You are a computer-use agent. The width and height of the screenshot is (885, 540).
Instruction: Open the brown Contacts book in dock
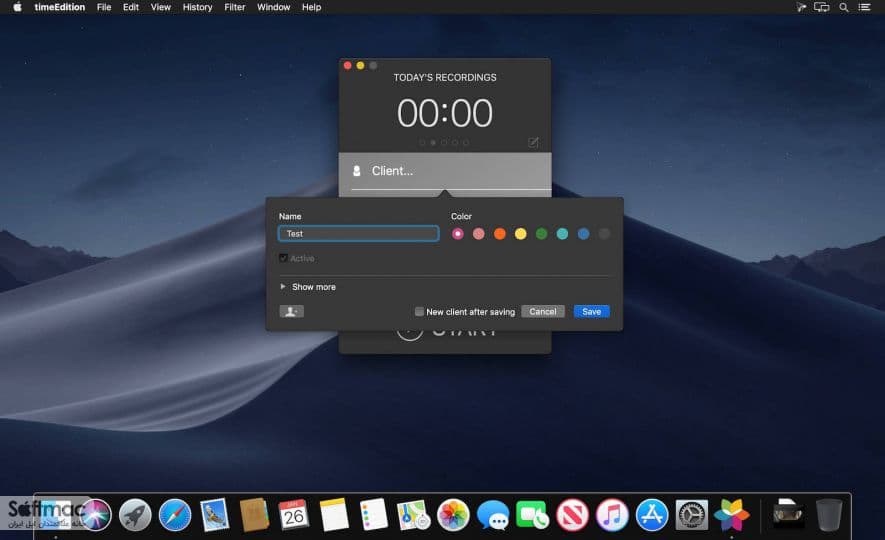tap(254, 515)
